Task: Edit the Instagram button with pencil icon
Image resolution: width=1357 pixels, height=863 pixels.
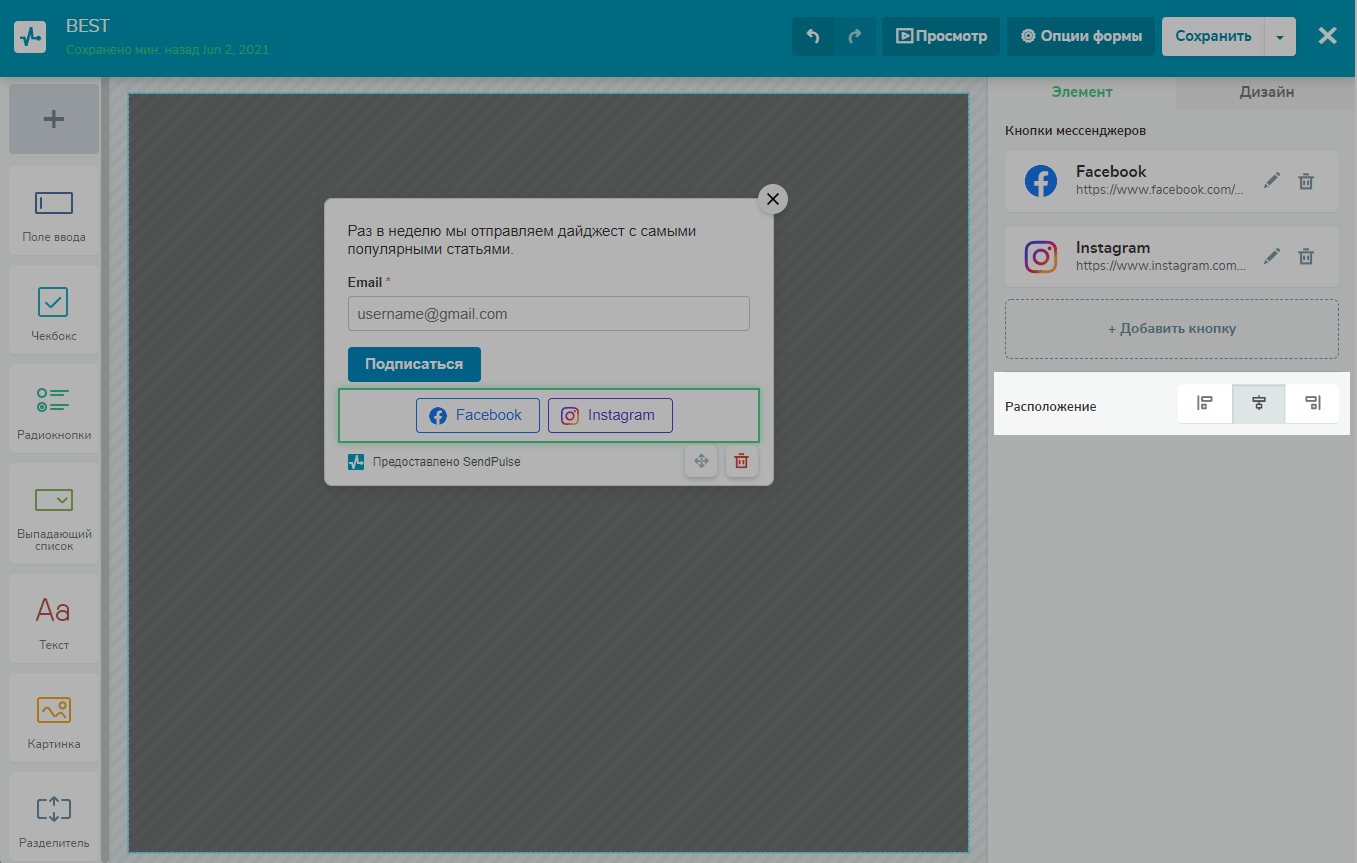Action: click(x=1271, y=257)
